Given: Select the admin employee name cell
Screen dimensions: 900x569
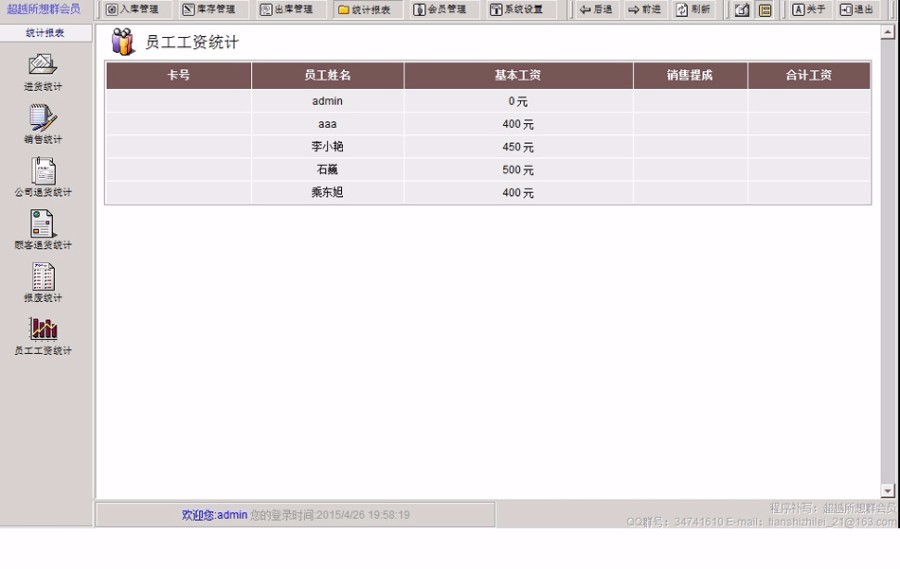Looking at the screenshot, I should pyautogui.click(x=327, y=101).
